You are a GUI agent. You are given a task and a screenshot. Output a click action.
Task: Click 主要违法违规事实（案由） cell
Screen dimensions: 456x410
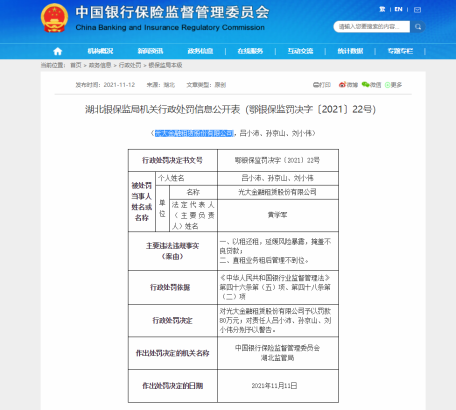[x=173, y=251]
